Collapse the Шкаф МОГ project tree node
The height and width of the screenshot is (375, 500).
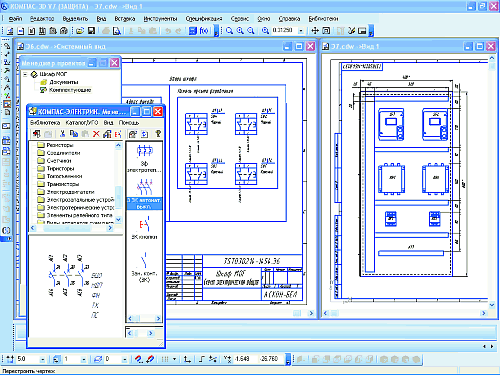point(25,74)
